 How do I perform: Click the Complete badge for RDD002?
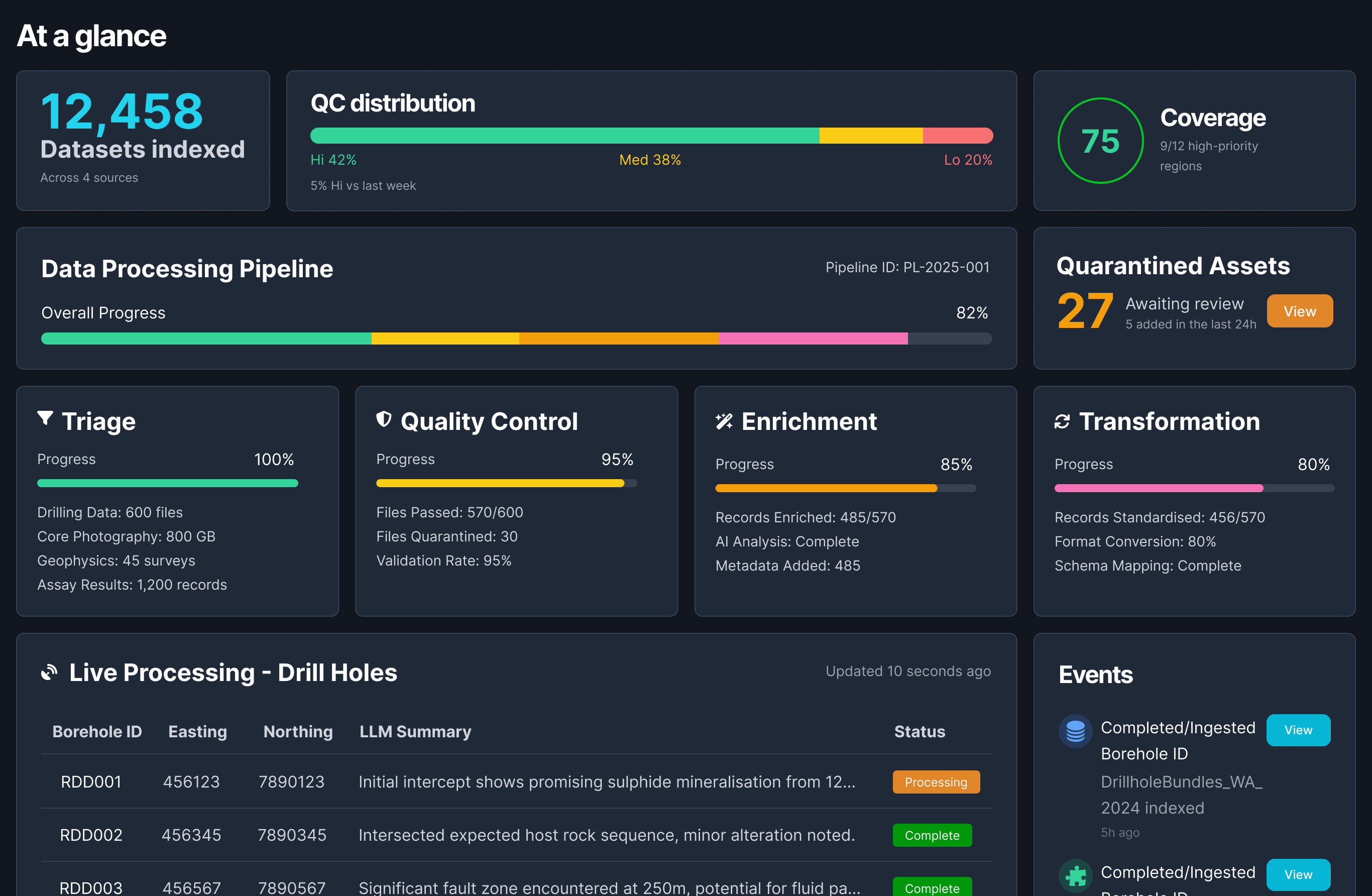click(932, 835)
